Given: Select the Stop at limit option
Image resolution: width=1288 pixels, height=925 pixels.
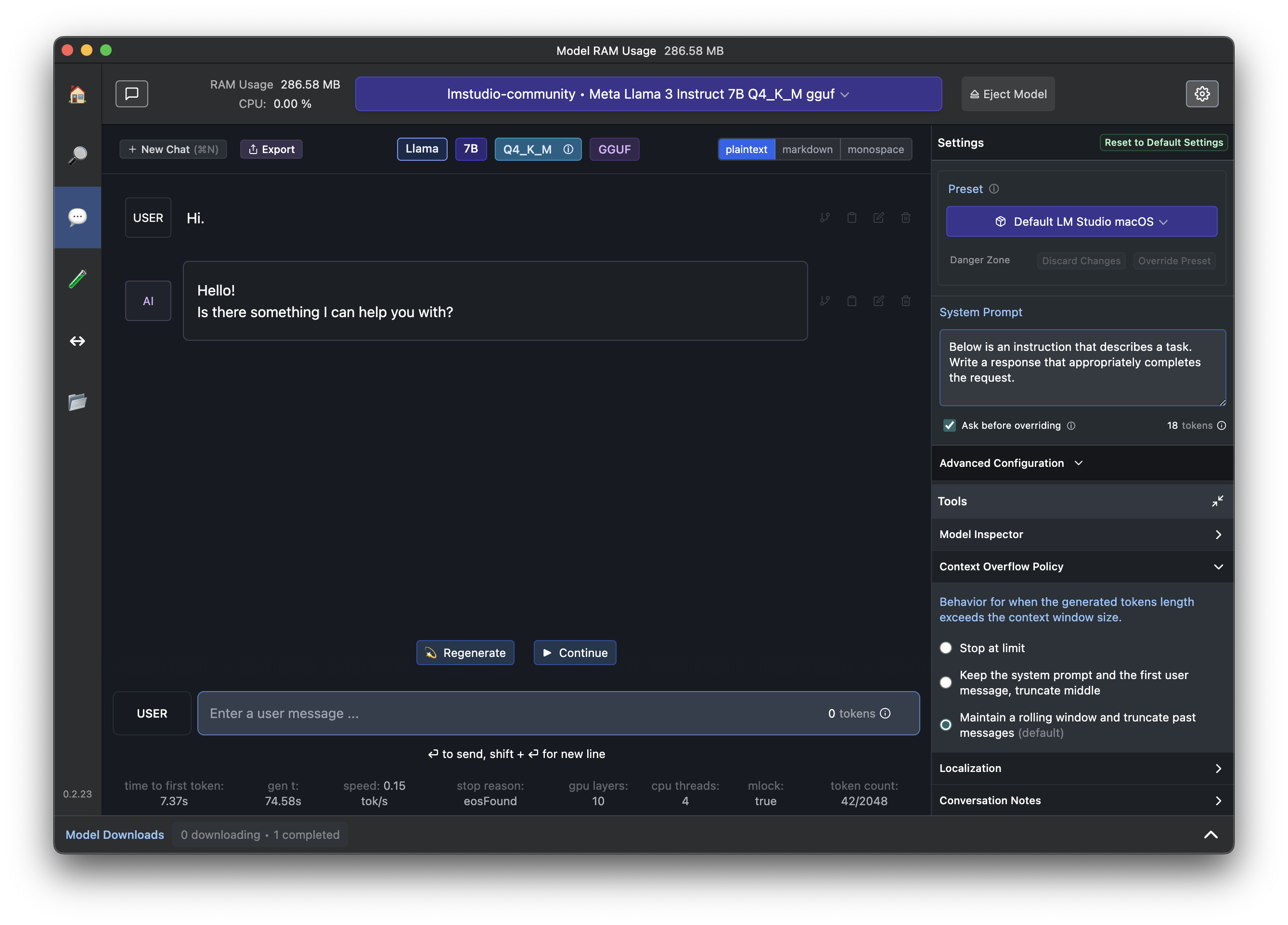Looking at the screenshot, I should tap(946, 648).
